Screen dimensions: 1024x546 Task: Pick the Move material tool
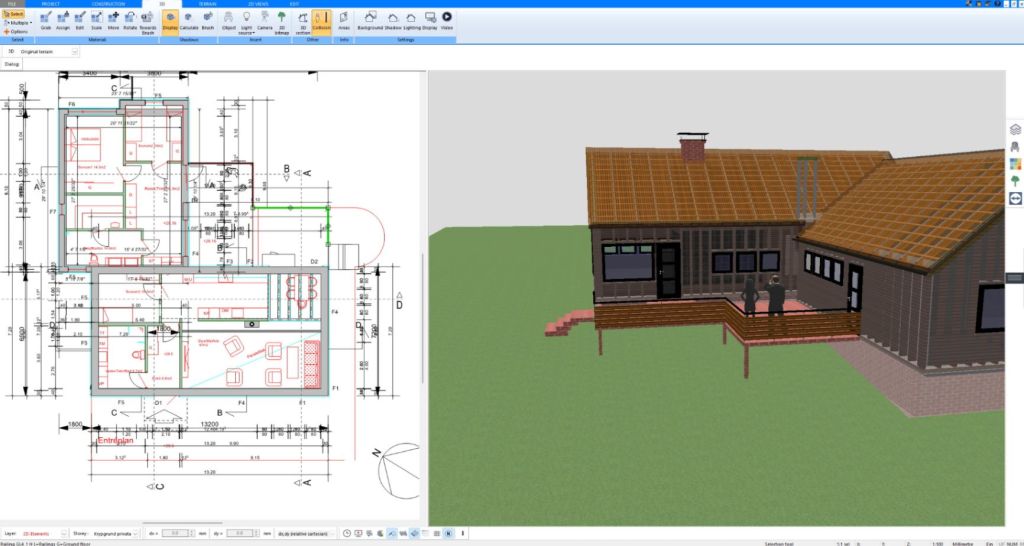114,22
